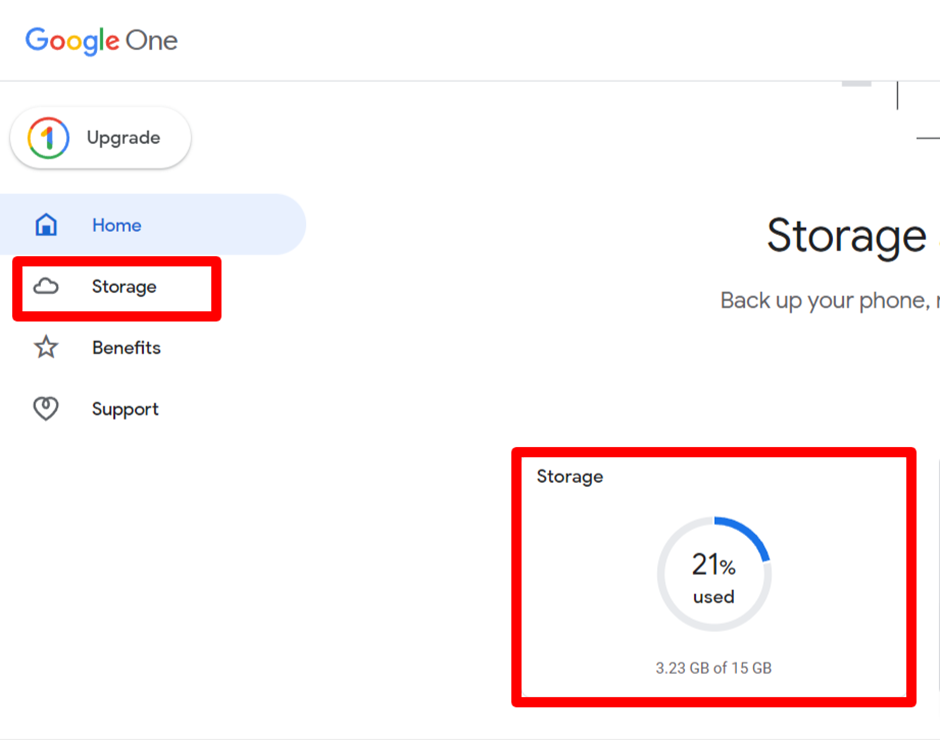940x740 pixels.
Task: Click the 21% used progress ring center
Action: [713, 576]
